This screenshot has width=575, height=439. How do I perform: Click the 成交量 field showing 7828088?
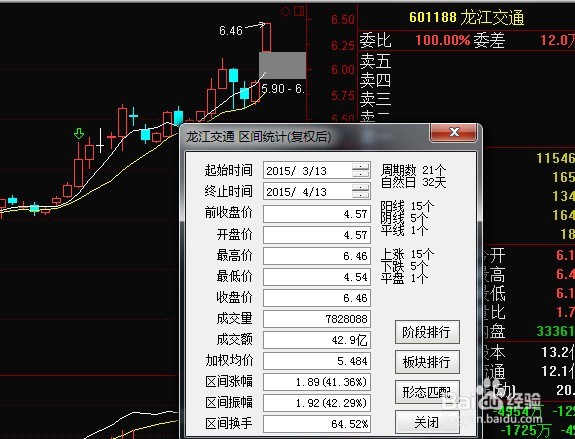click(317, 319)
